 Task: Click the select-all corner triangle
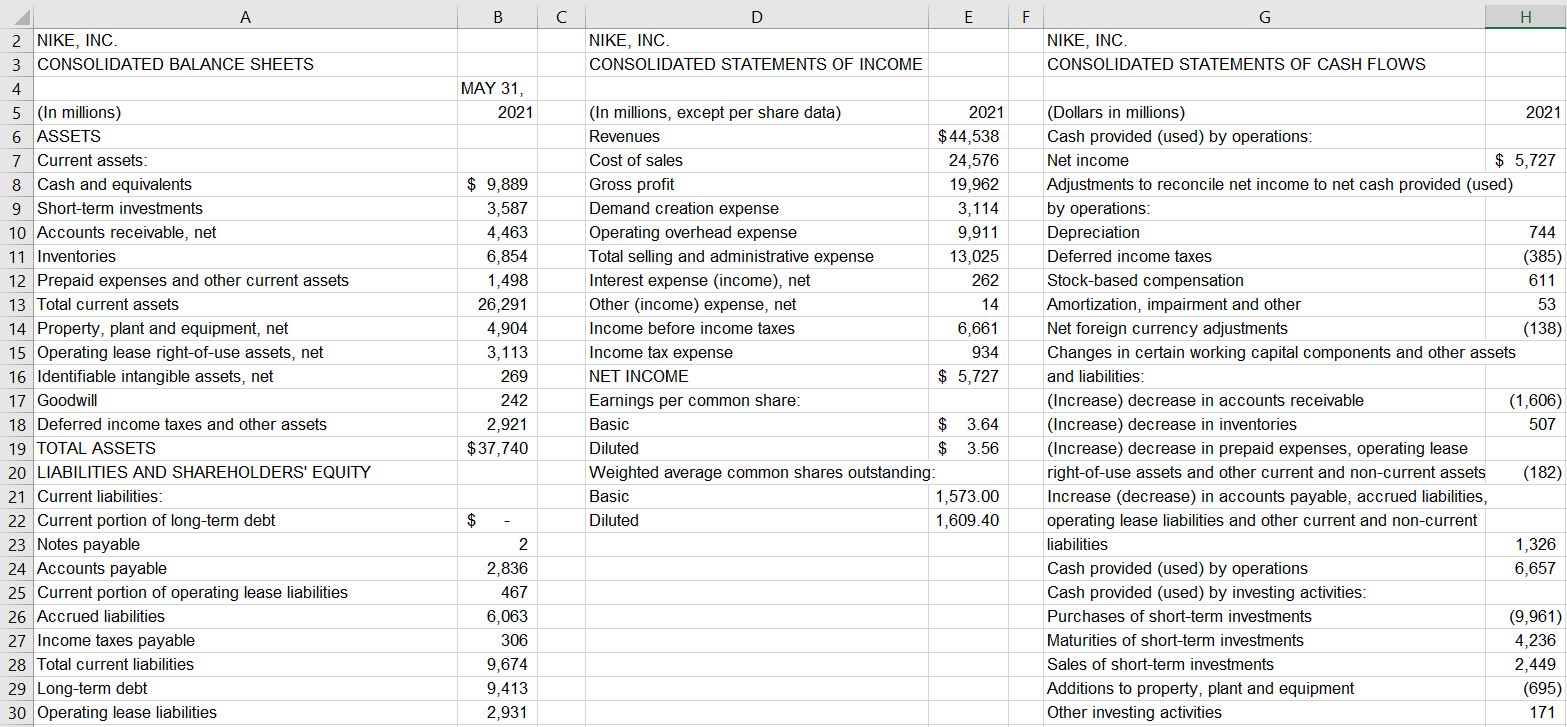click(x=17, y=15)
